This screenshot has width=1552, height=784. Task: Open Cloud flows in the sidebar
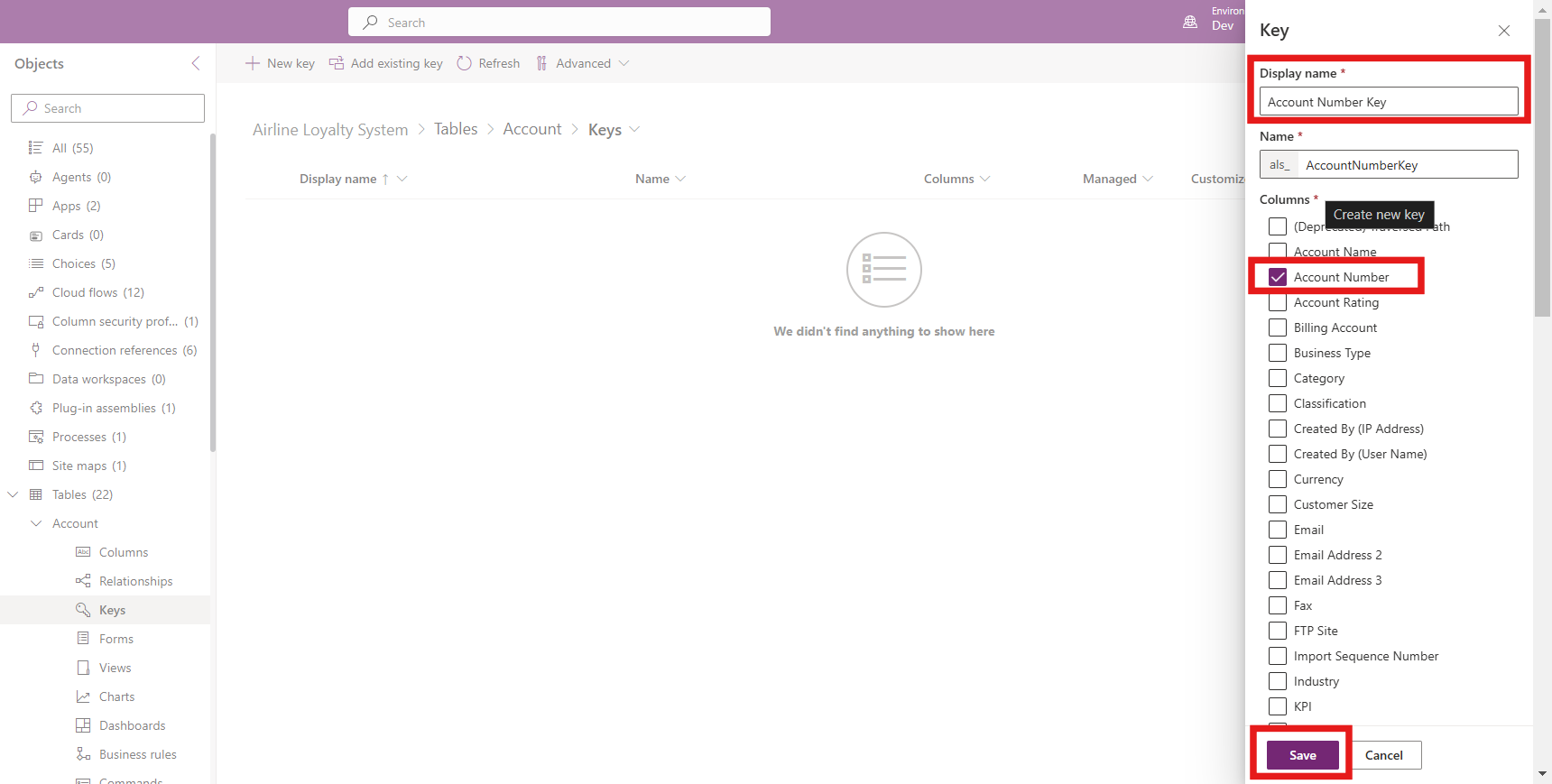tap(97, 292)
